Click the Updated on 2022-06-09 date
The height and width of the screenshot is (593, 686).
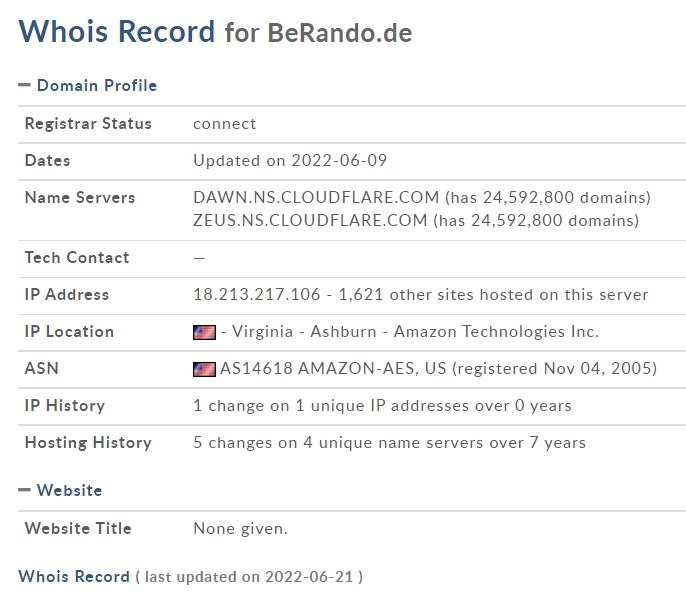coord(290,161)
